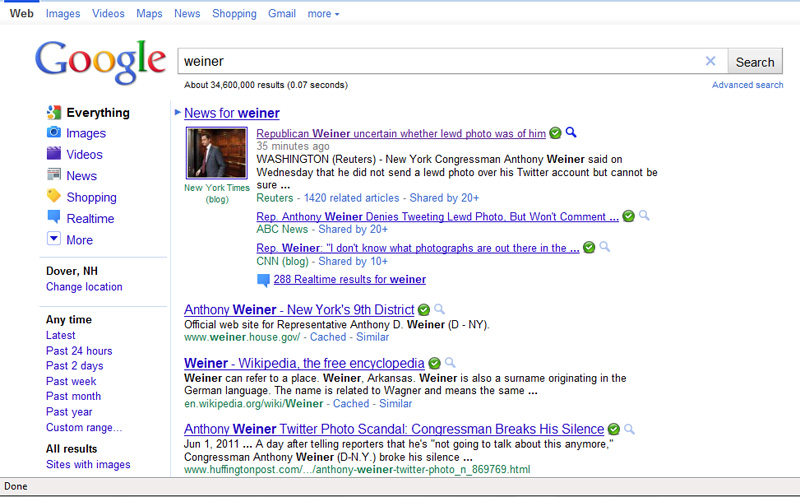
Task: Click the purple film icon beside Videos
Action: [x=54, y=153]
